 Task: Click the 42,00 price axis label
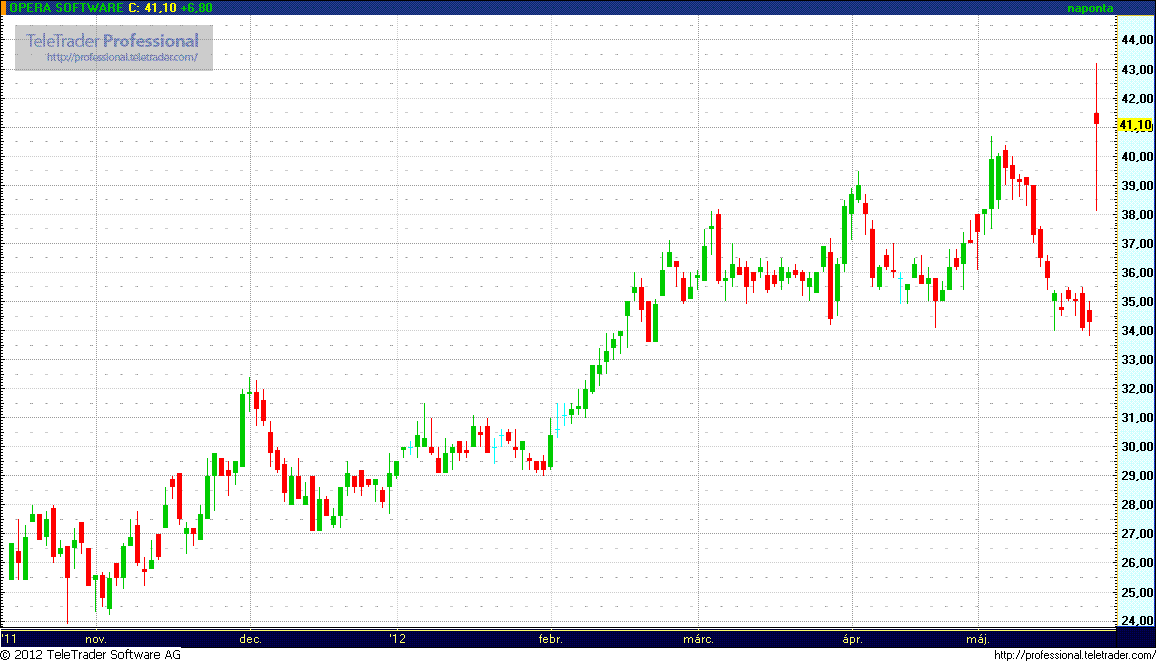(1137, 98)
